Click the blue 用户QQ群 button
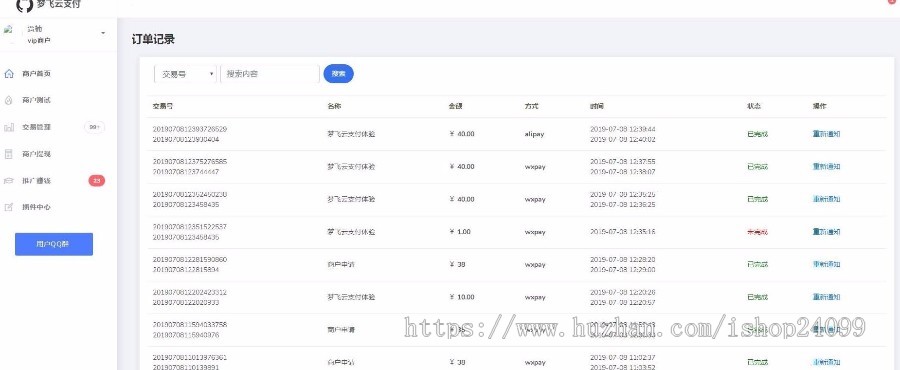The image size is (900, 370). point(54,244)
